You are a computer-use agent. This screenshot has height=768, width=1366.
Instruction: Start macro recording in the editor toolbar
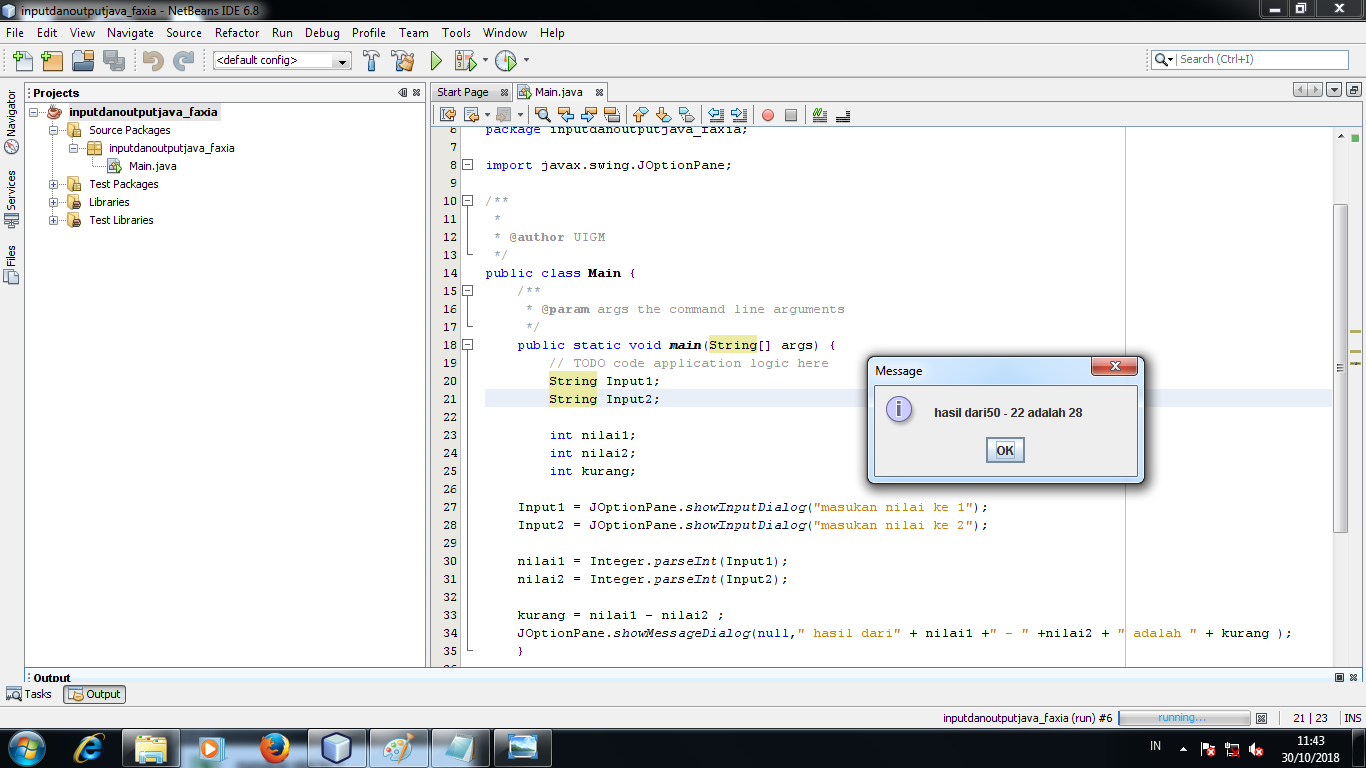point(767,115)
